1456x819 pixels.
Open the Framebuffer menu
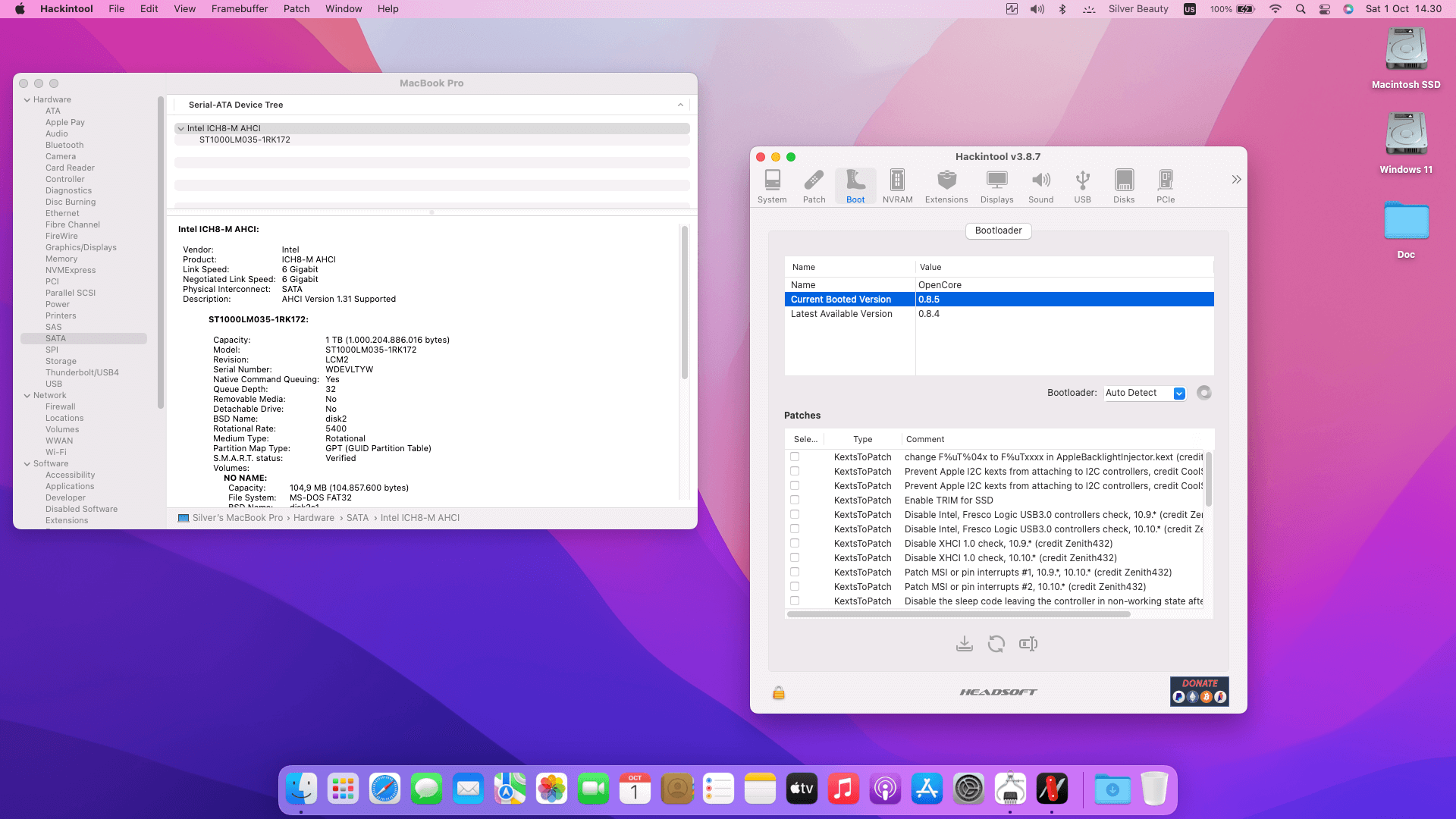(x=239, y=9)
